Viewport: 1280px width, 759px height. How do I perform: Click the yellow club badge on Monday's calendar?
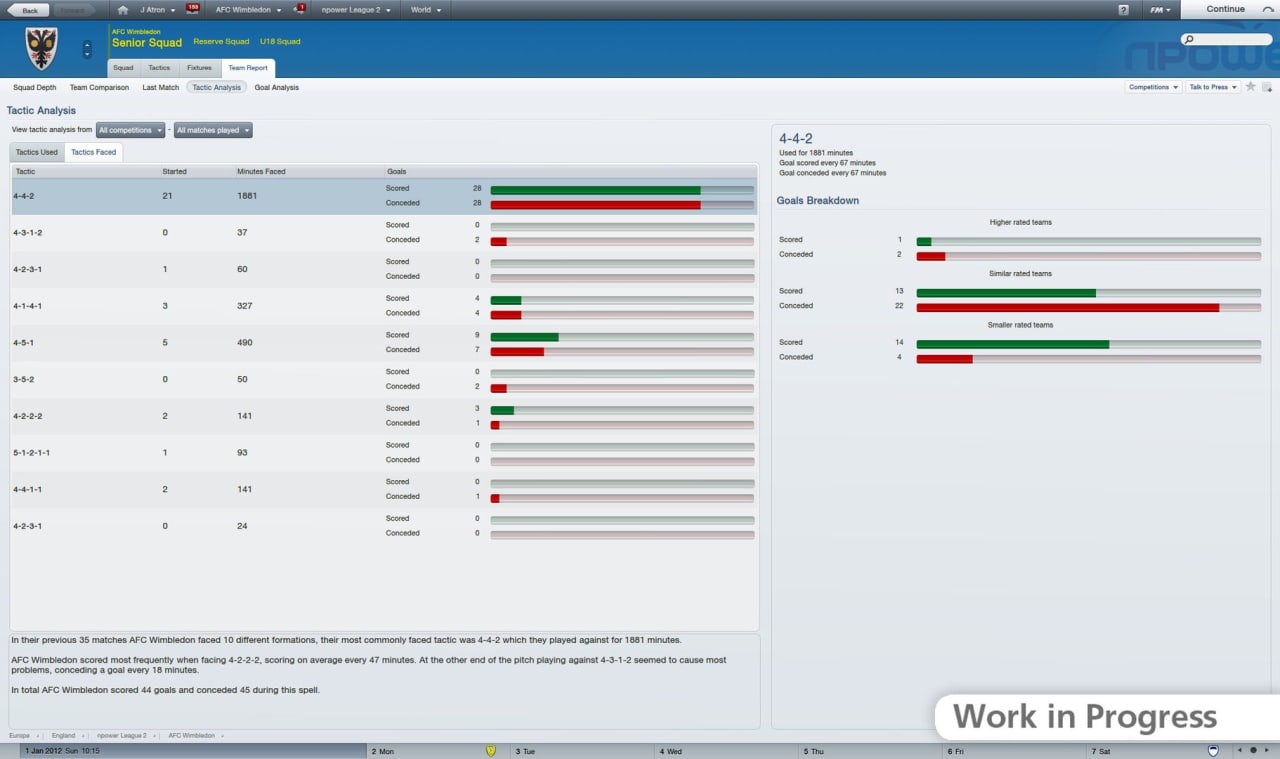coord(491,750)
